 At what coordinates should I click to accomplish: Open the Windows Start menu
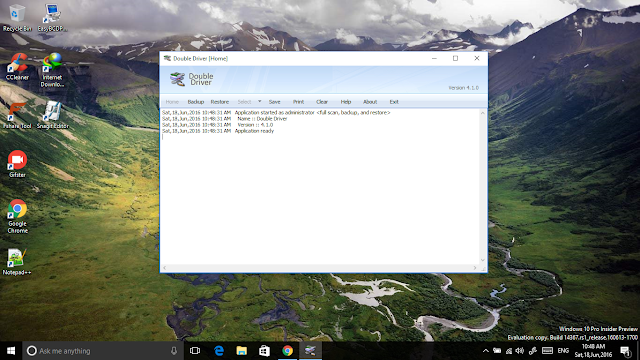[11, 351]
